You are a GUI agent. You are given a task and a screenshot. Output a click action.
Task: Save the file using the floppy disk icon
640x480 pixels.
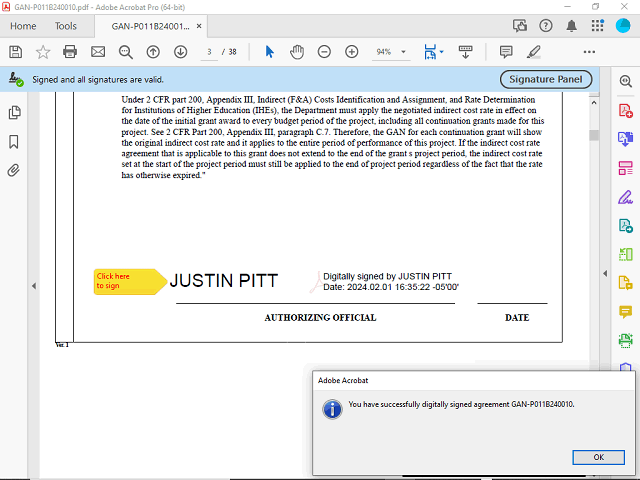click(x=16, y=52)
